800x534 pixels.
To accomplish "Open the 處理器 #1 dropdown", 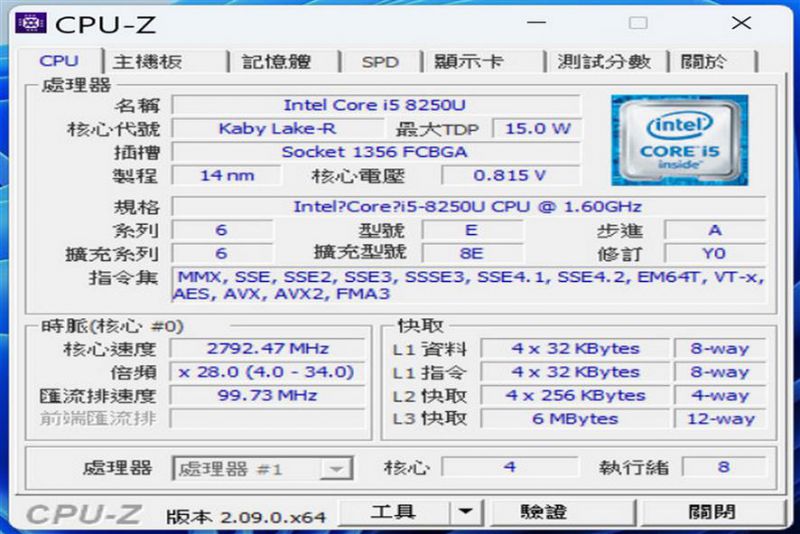I will click(x=262, y=468).
